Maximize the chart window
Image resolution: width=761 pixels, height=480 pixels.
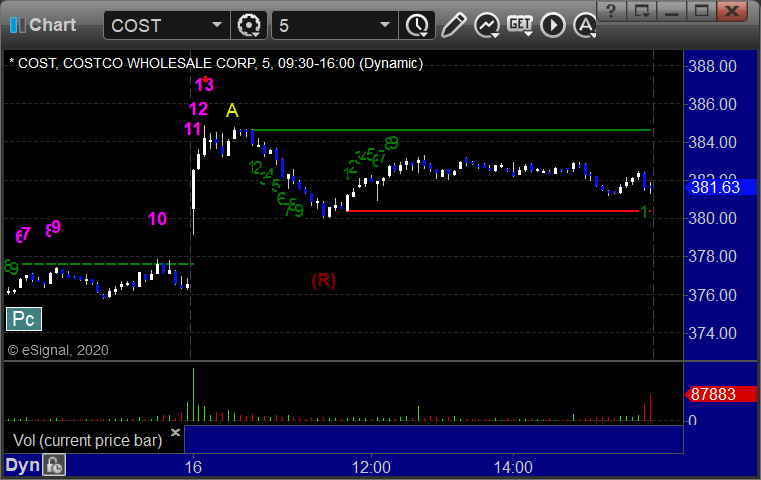tap(701, 11)
